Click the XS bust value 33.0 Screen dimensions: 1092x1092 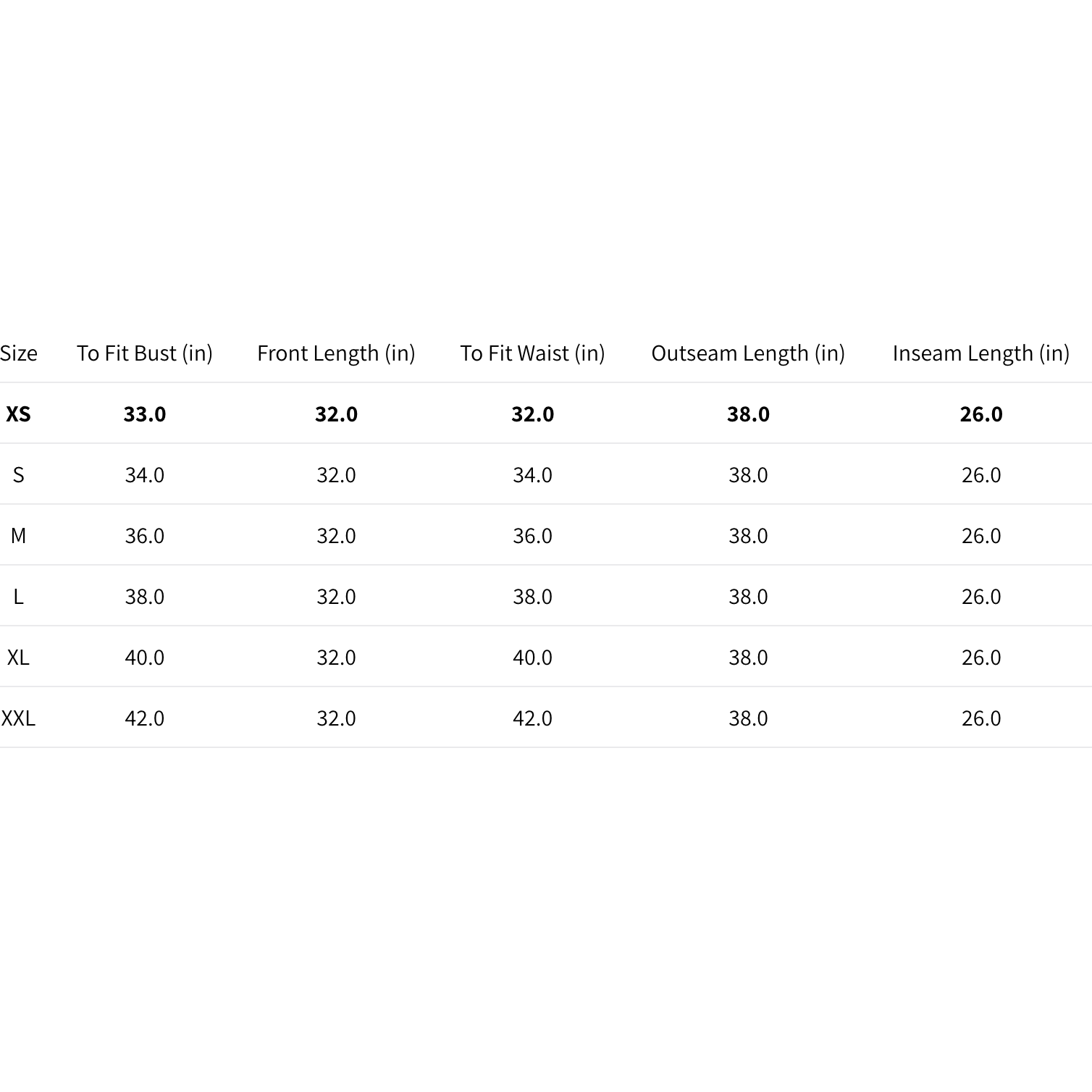(145, 414)
